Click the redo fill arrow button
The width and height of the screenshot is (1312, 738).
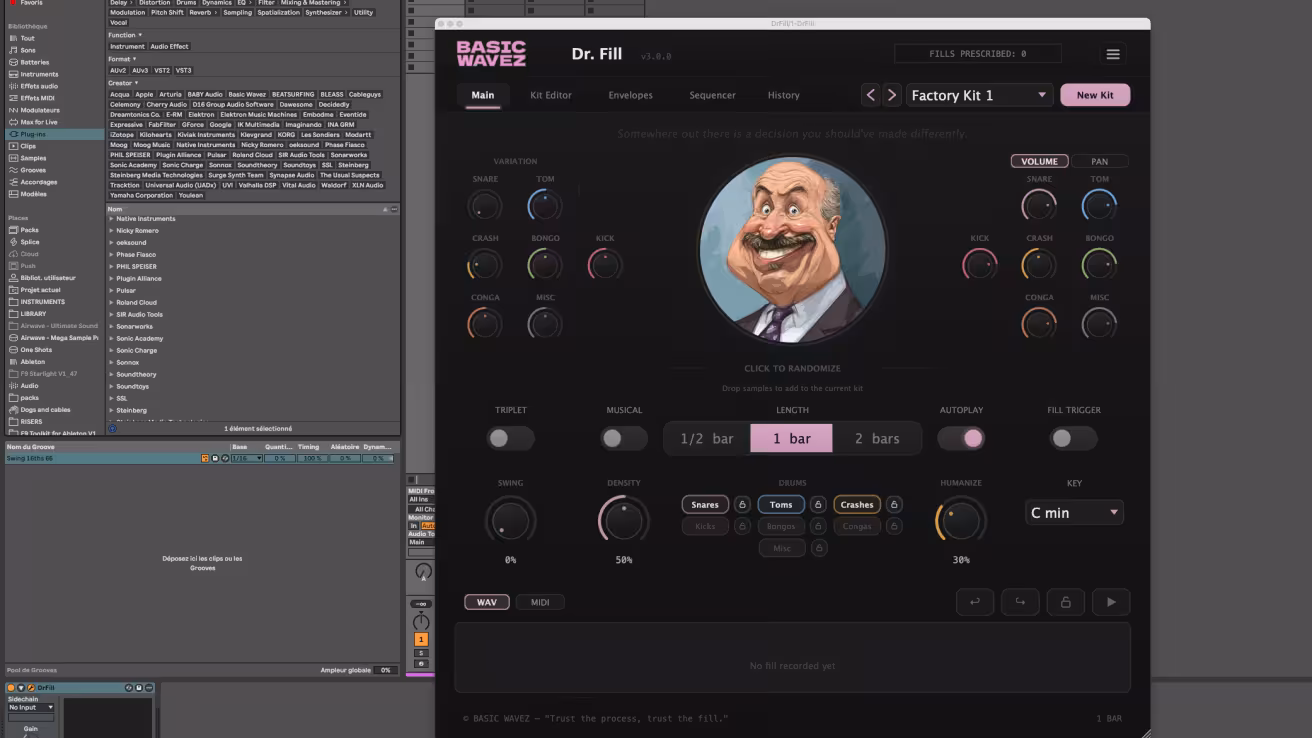[x=1020, y=602]
